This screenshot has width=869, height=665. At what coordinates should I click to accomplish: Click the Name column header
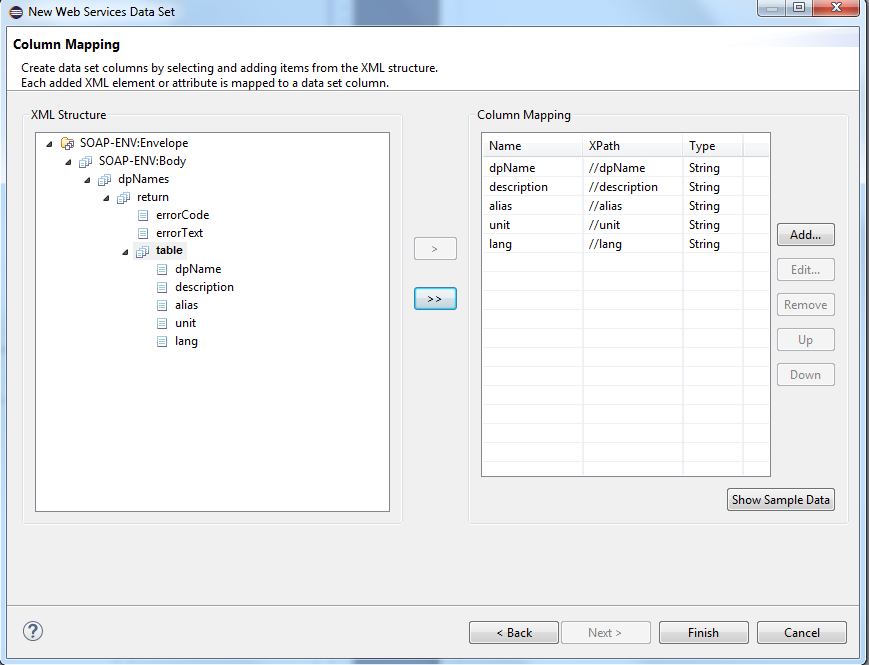pos(532,146)
